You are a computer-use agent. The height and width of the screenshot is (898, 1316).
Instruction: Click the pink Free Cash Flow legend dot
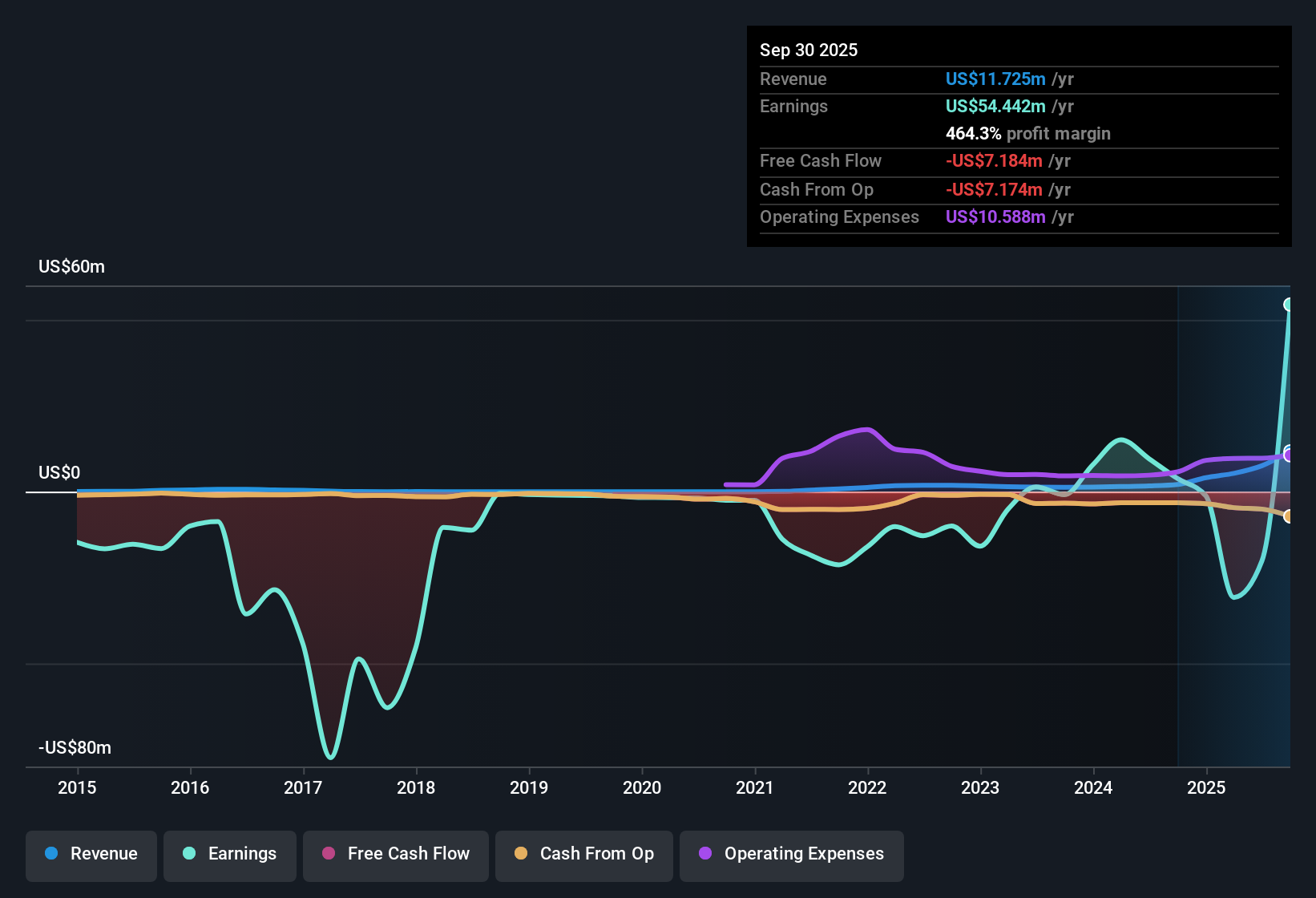(329, 854)
